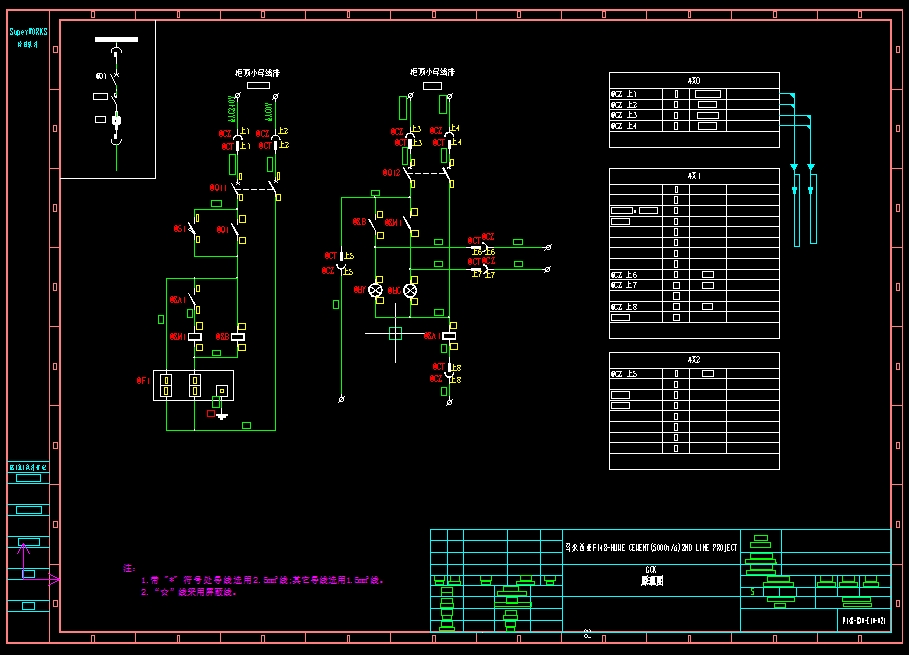909x655 pixels.
Task: Select the AX0 terminal table header
Action: click(x=694, y=81)
